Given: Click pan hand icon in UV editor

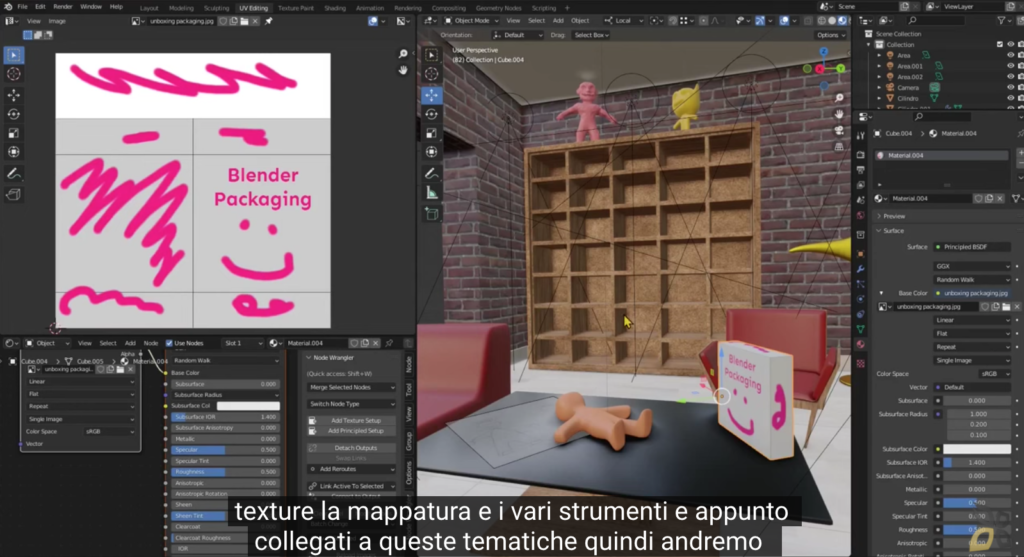Looking at the screenshot, I should (403, 70).
